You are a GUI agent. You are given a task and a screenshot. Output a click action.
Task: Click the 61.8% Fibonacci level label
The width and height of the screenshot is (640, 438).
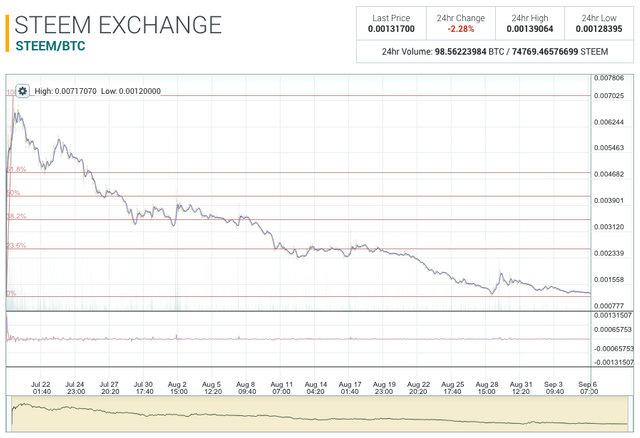pos(17,169)
